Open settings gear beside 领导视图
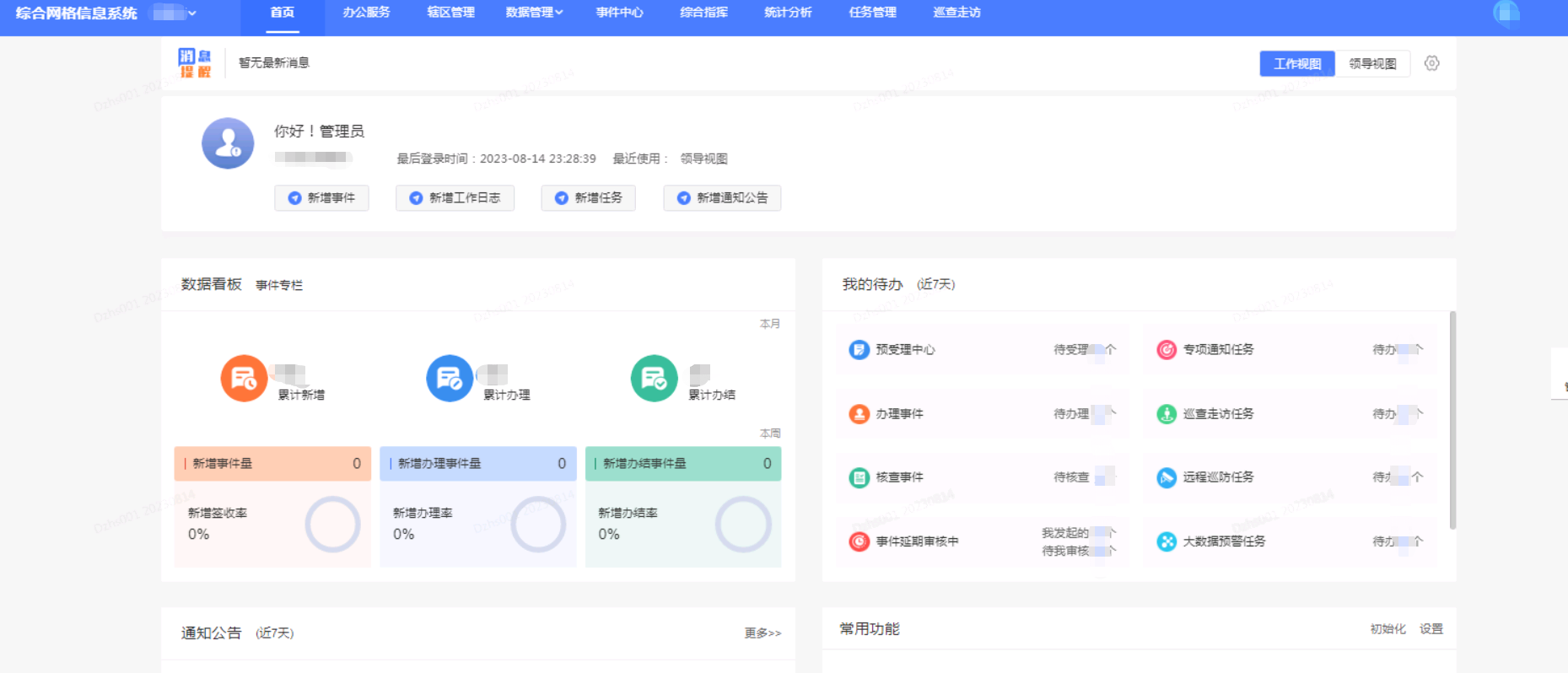Screen dimensions: 1568x673 1431,63
